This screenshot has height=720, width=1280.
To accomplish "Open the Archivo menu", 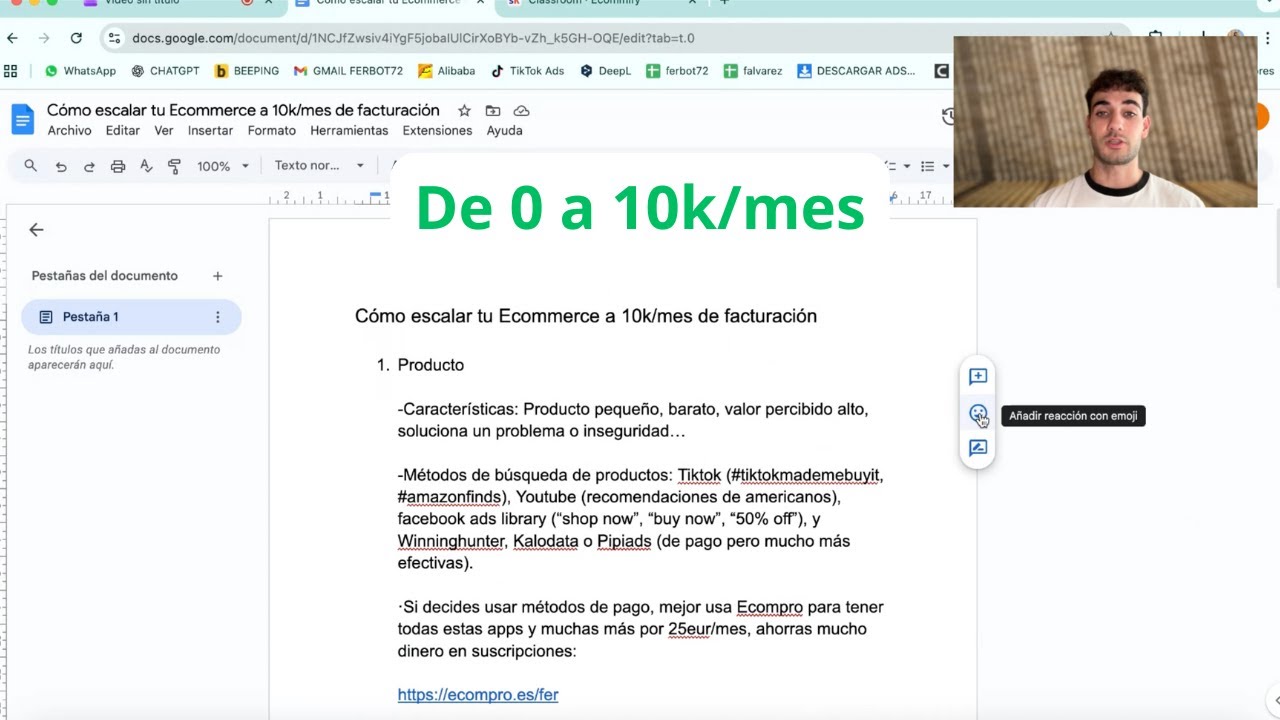I will point(69,131).
